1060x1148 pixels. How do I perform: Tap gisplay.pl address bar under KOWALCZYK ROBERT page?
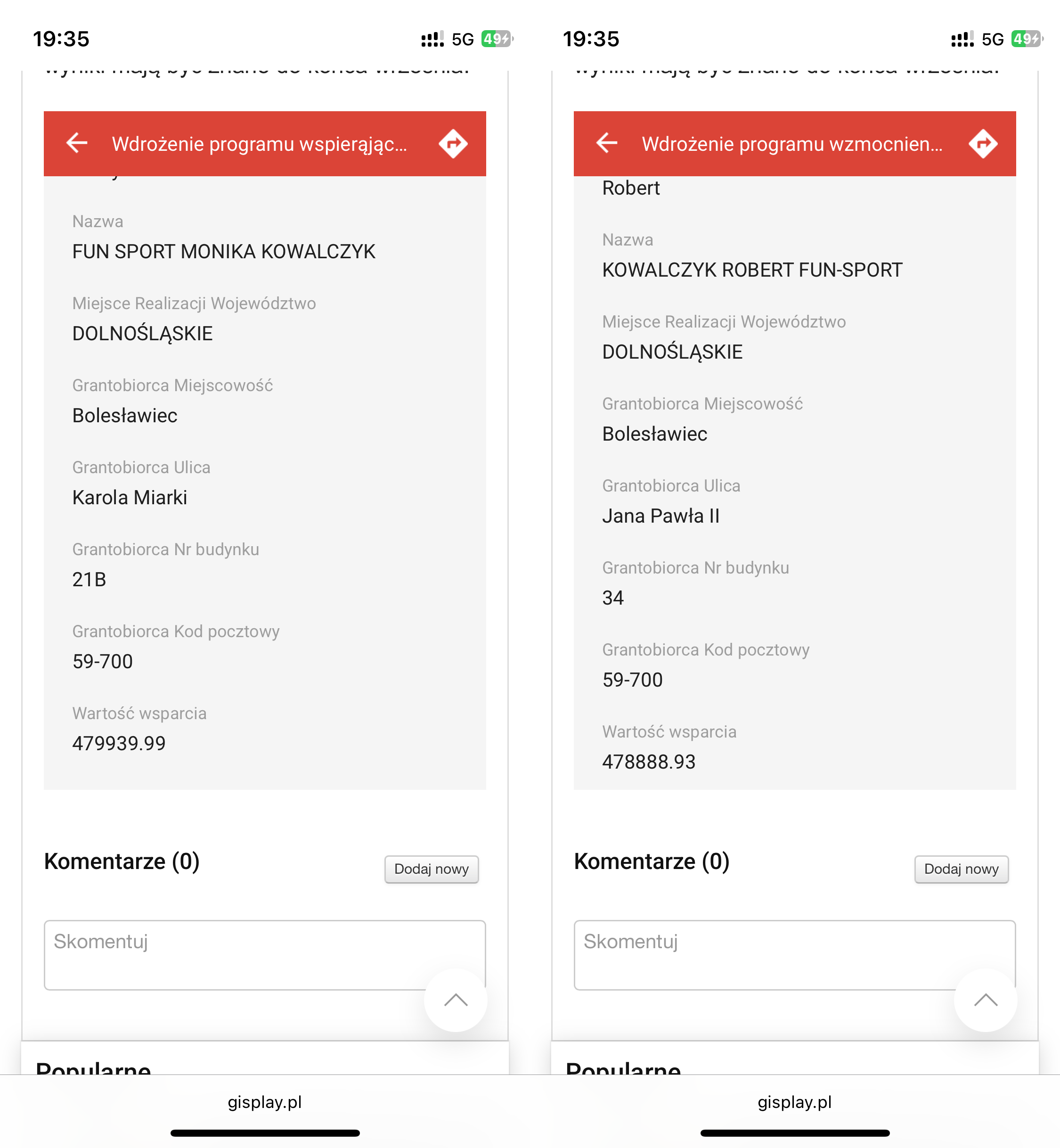[795, 1102]
